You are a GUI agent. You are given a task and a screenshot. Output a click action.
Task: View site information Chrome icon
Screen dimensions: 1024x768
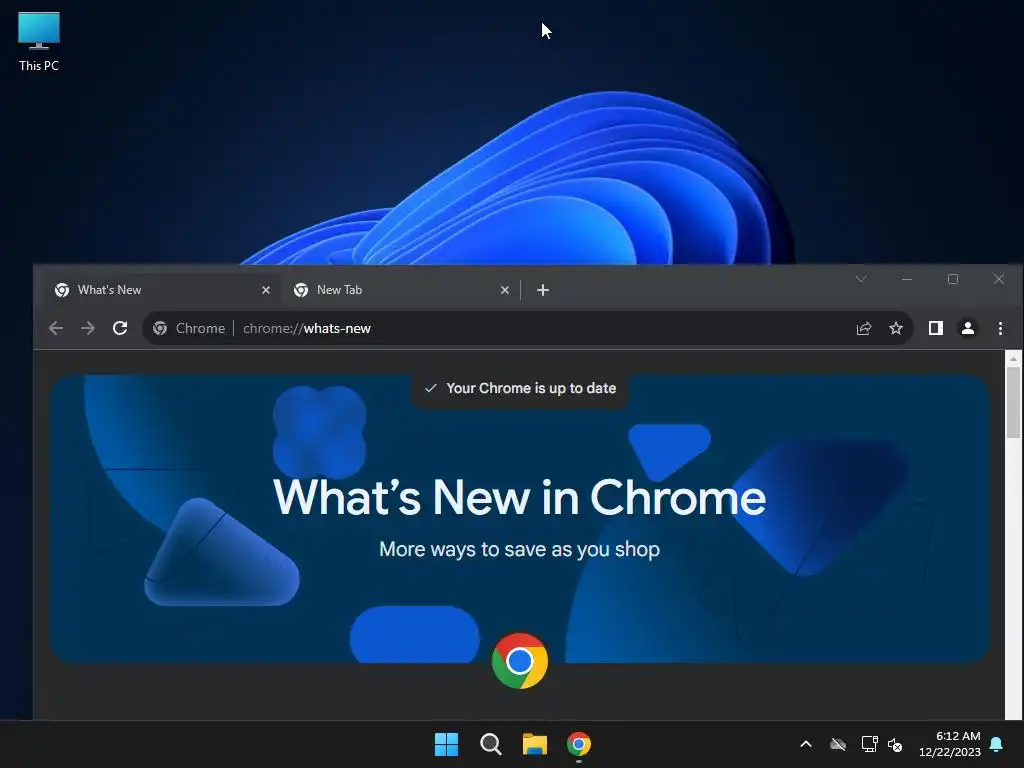(160, 328)
